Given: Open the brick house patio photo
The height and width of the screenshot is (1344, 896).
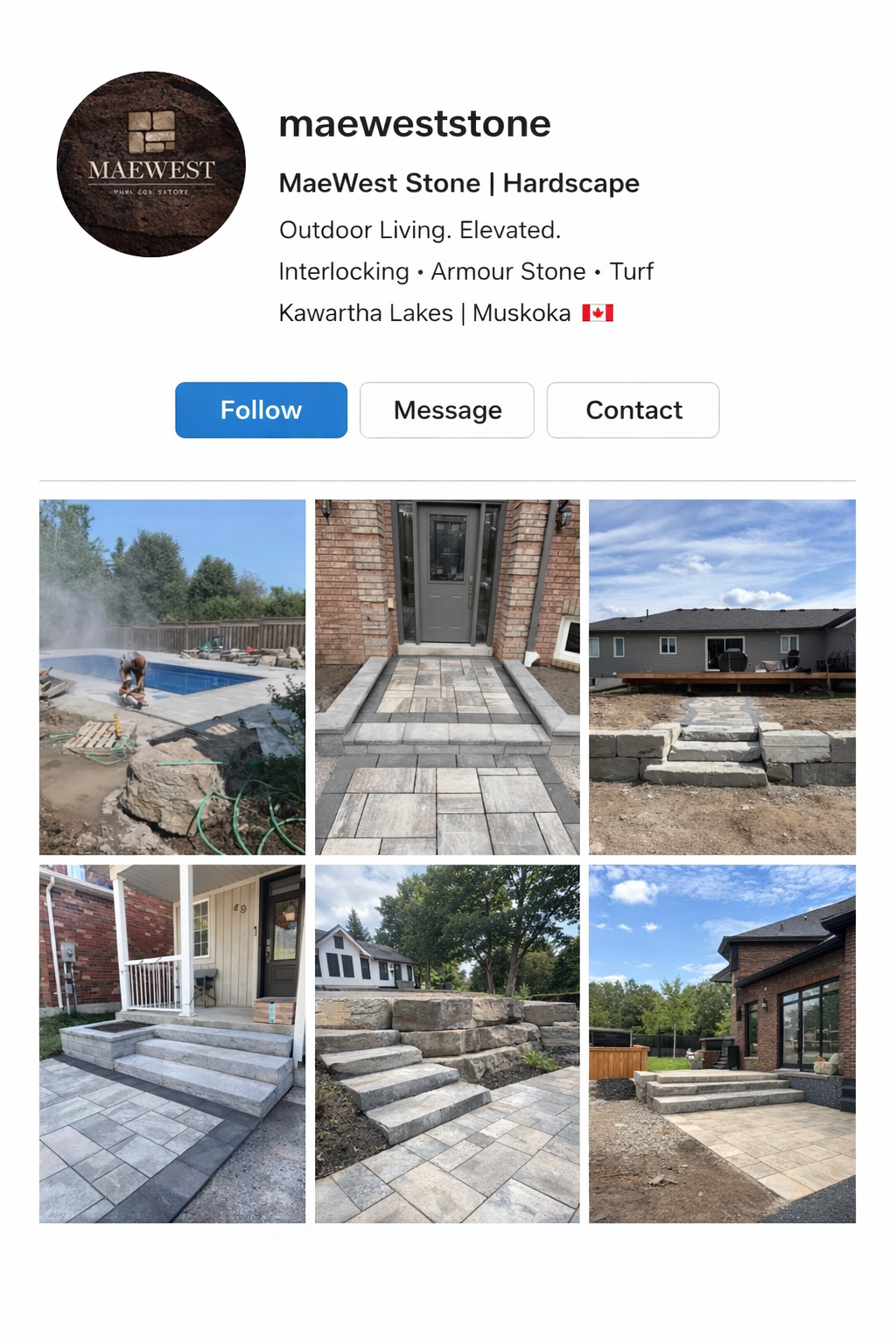Looking at the screenshot, I should pos(722,1044).
